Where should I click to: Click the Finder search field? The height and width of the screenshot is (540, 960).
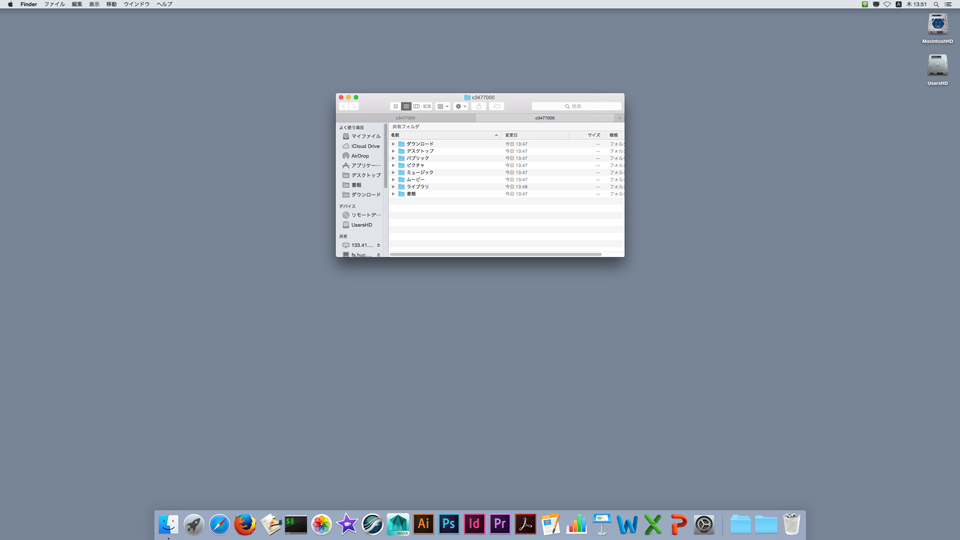coord(576,107)
